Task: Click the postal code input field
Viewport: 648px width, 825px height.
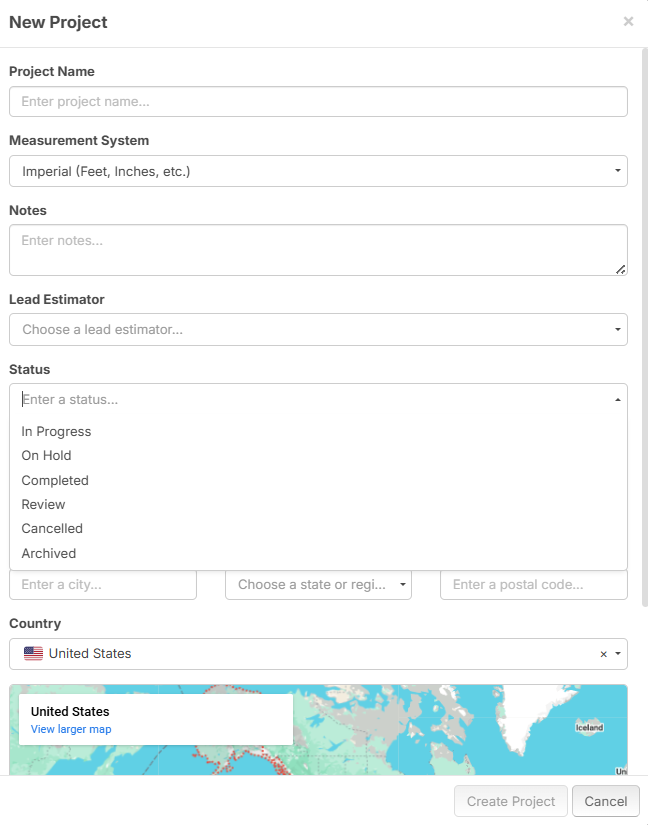Action: (533, 585)
